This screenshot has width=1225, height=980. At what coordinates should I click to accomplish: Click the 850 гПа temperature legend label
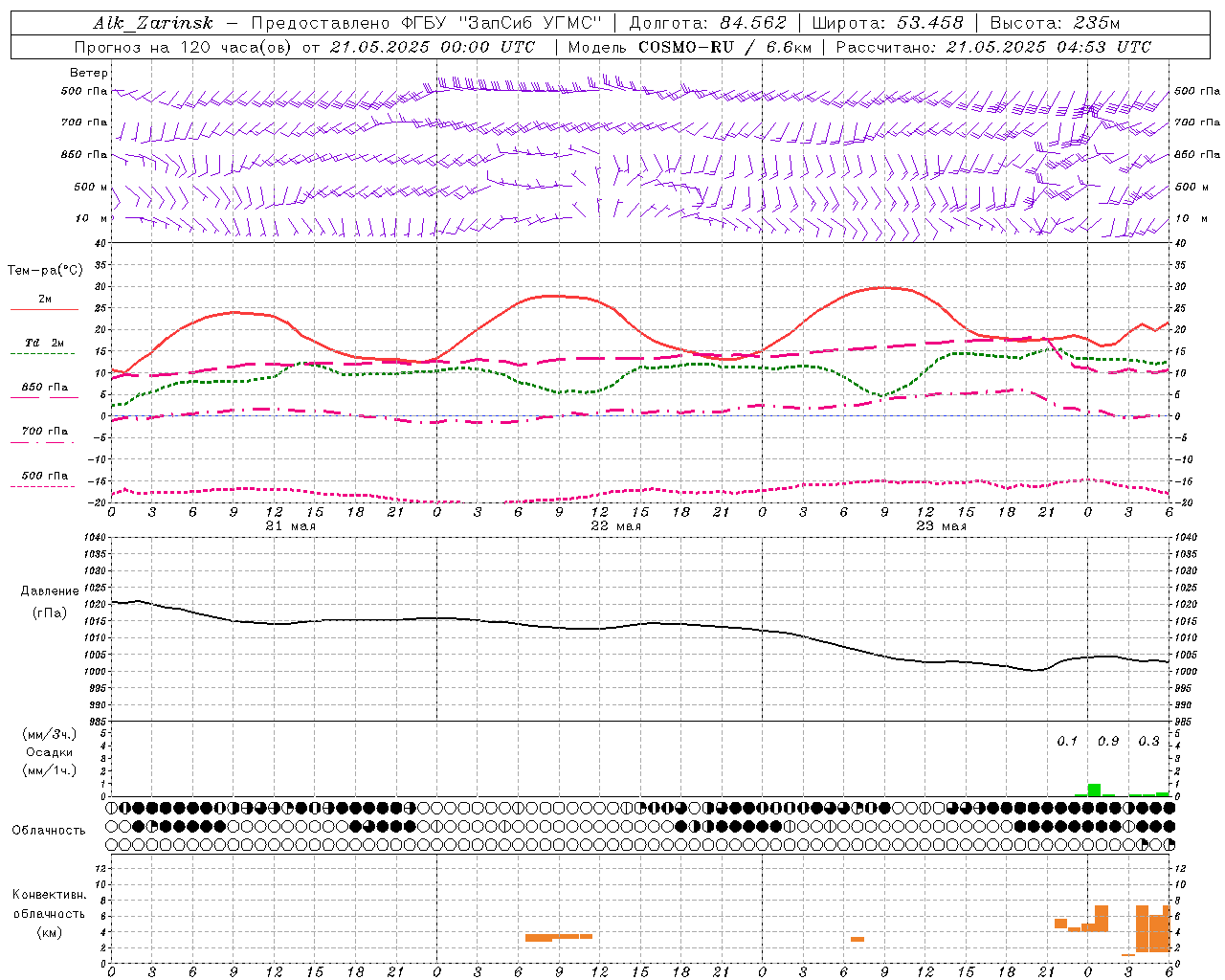[x=45, y=387]
